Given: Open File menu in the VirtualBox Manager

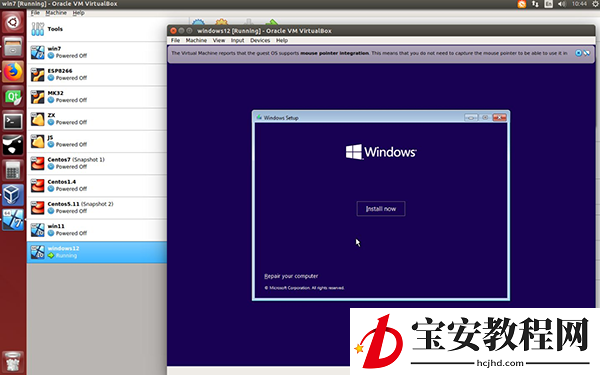Looking at the screenshot, I should pyautogui.click(x=35, y=13).
